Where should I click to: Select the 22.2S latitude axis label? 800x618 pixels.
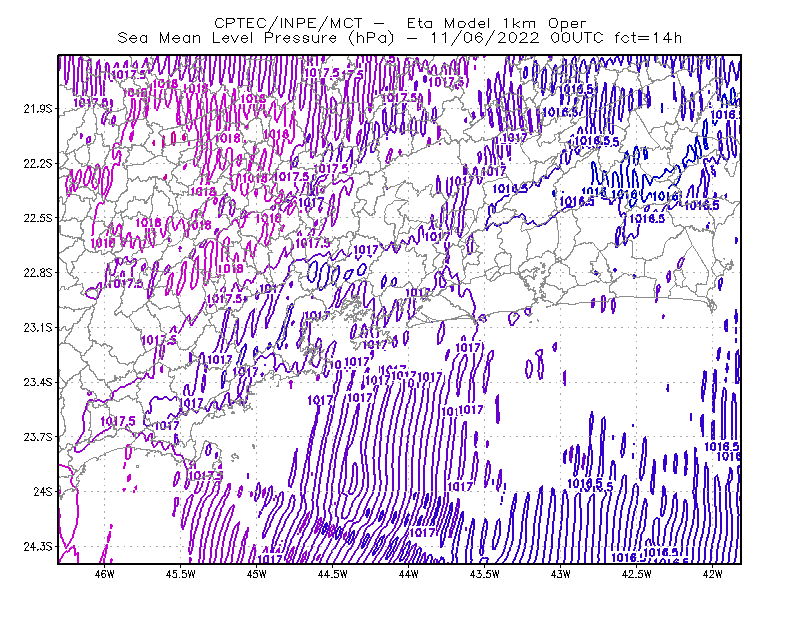pos(38,163)
